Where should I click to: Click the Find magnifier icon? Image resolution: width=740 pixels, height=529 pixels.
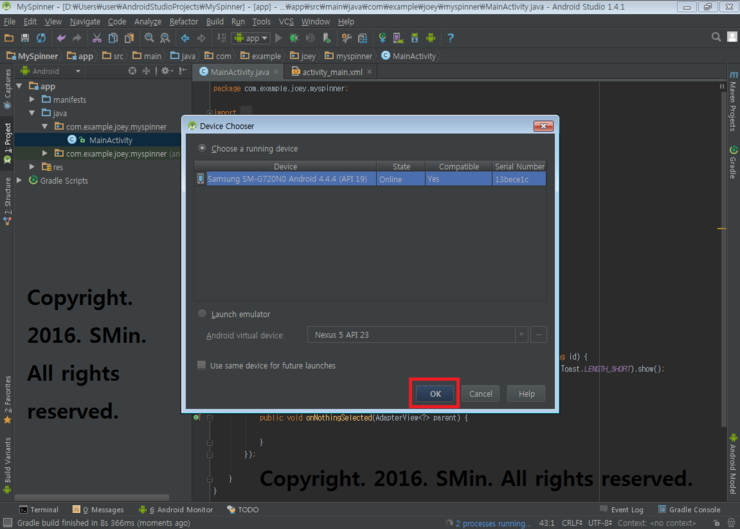[149, 38]
